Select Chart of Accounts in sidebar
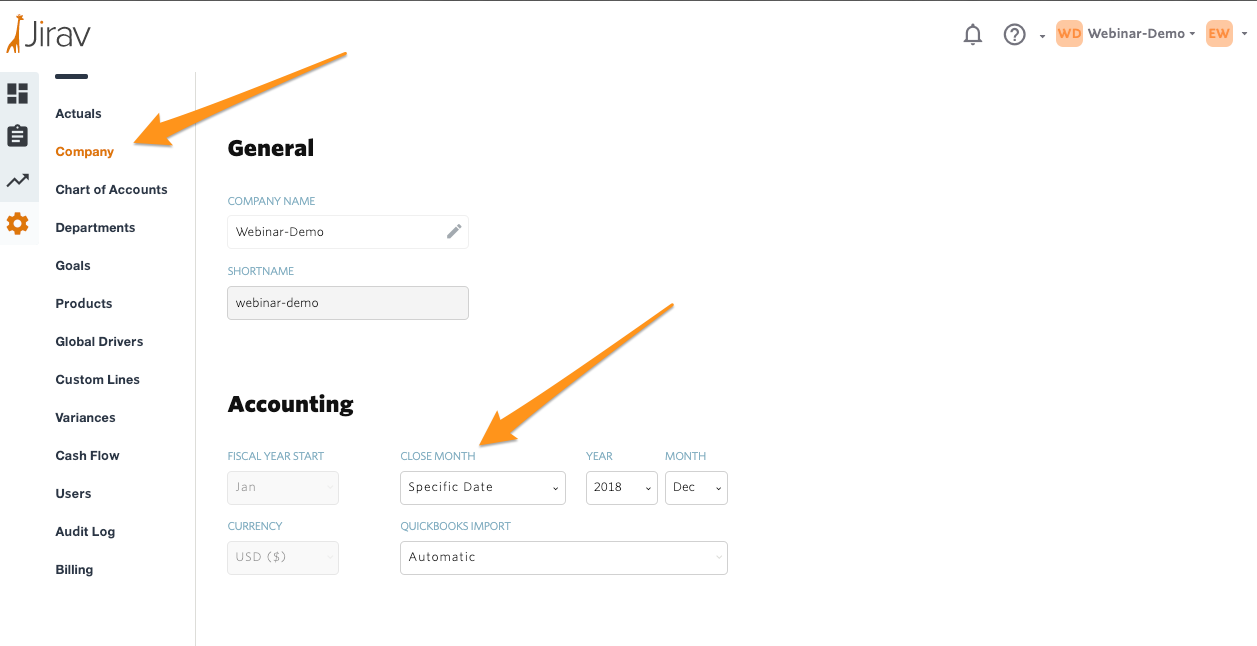Viewport: 1257px width, 646px height. pyautogui.click(x=111, y=190)
